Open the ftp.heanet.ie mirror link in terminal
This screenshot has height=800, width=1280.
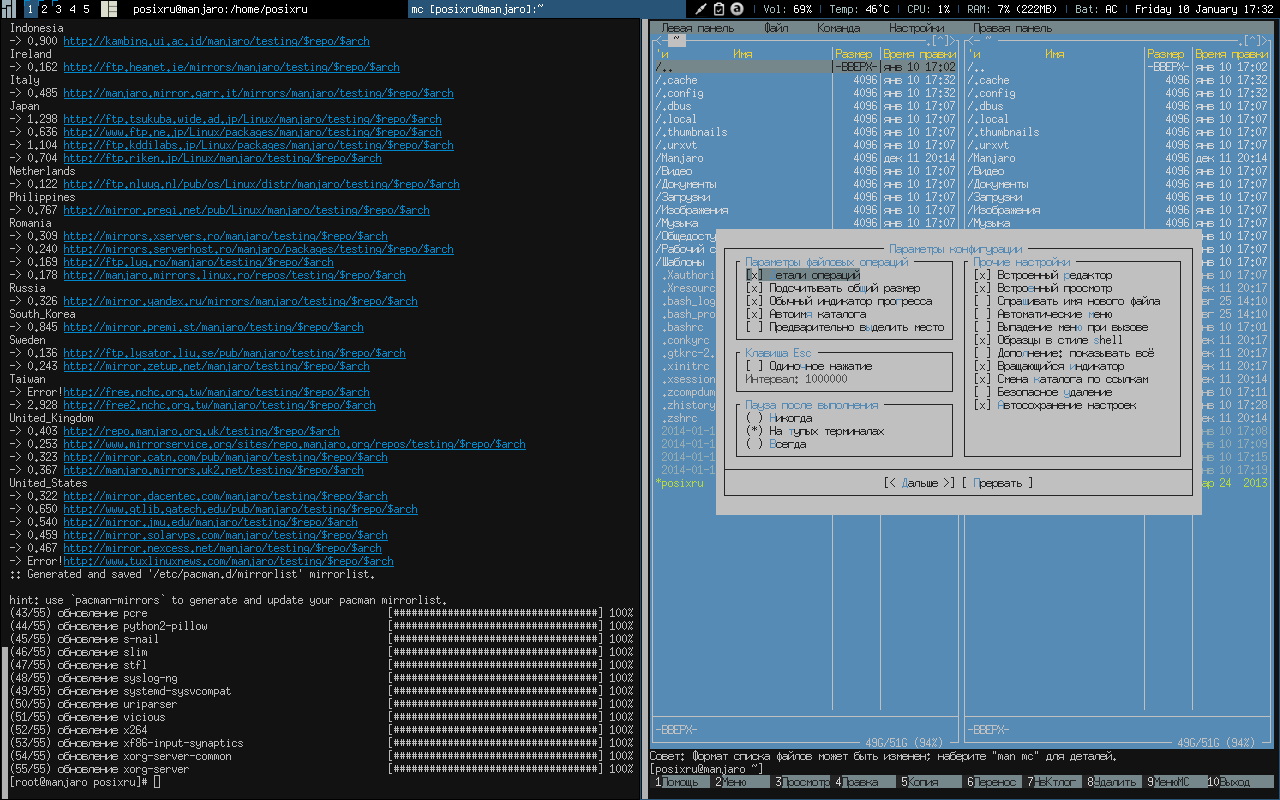(x=231, y=67)
